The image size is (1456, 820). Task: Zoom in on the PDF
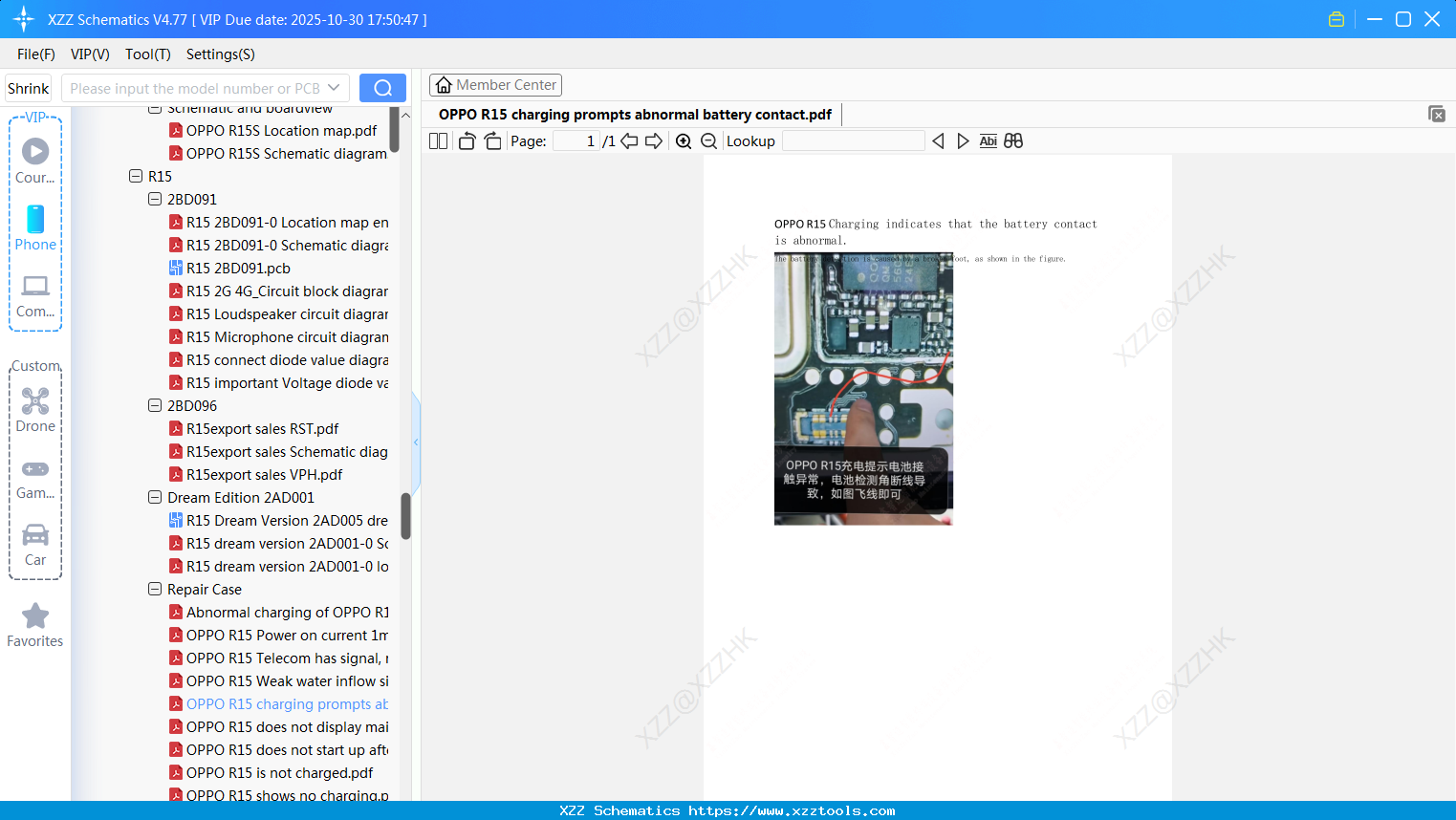684,141
